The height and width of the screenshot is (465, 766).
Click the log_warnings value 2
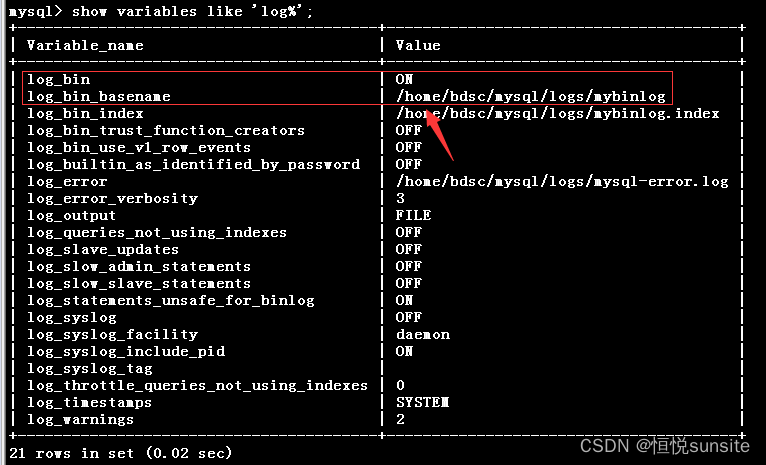pyautogui.click(x=401, y=419)
